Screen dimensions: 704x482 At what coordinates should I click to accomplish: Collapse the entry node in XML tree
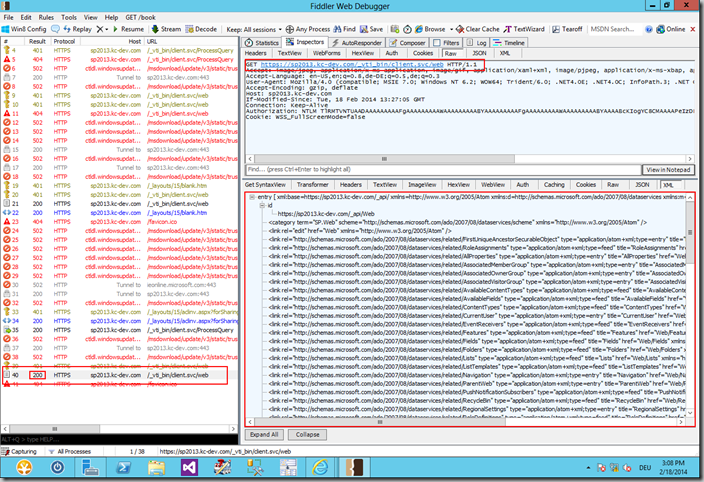(x=252, y=197)
